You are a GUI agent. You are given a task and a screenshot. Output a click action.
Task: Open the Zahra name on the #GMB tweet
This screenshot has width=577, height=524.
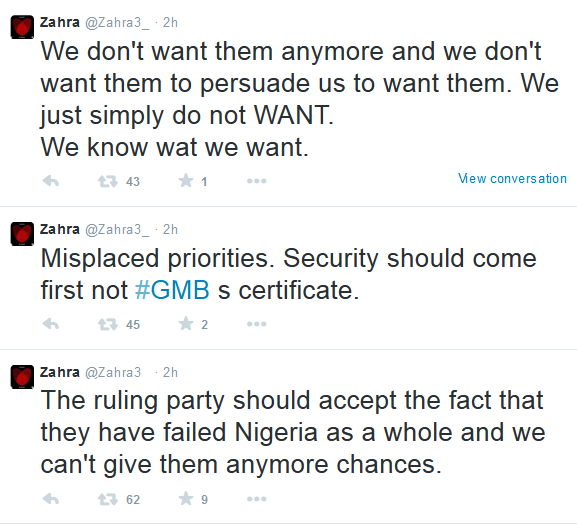(x=60, y=229)
